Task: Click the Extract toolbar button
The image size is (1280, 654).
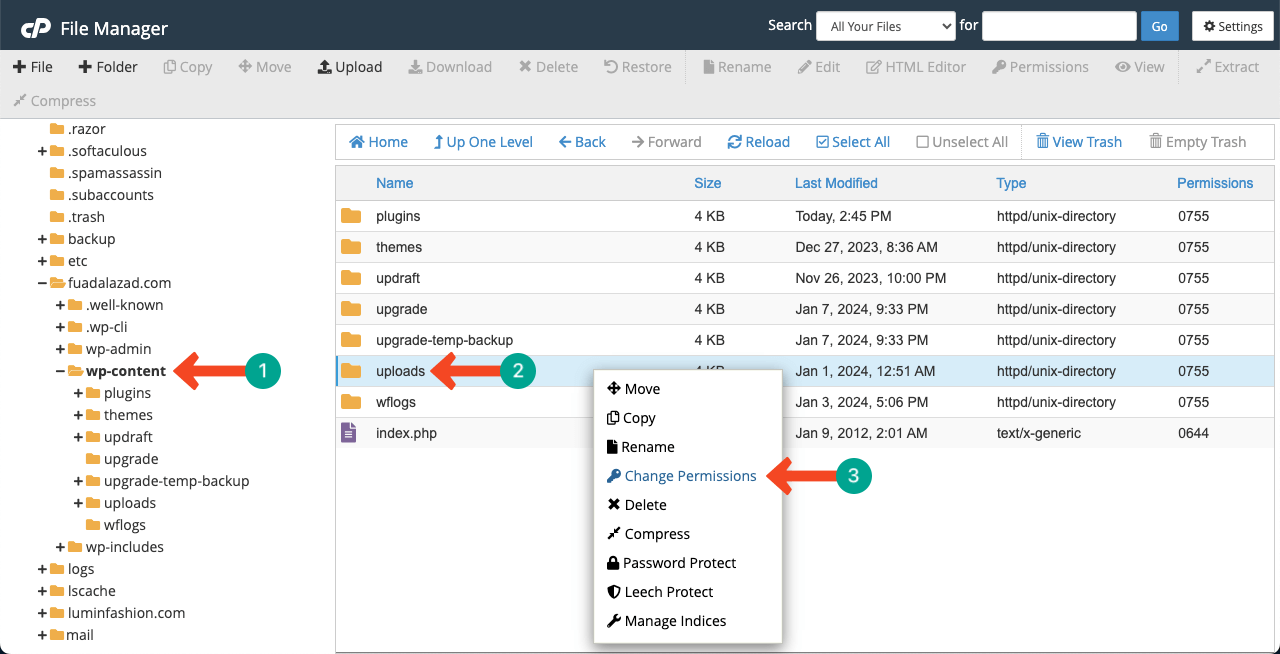Action: [x=1228, y=67]
